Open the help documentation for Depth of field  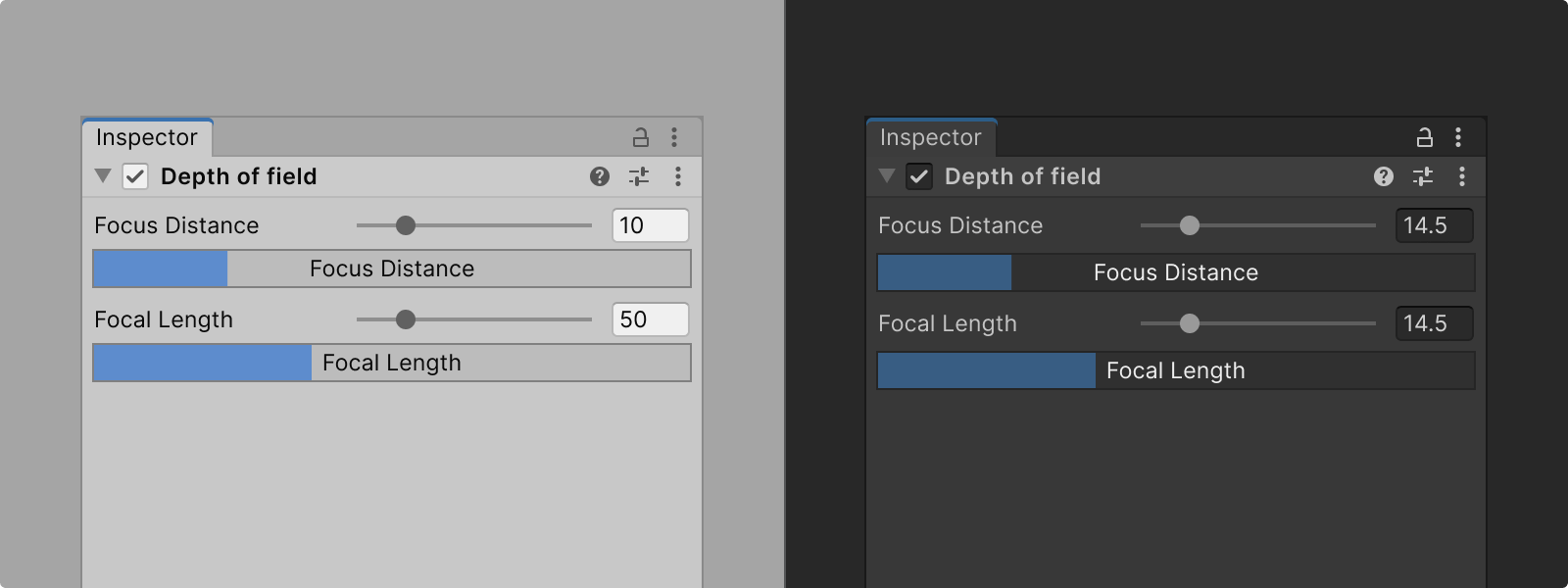(x=598, y=176)
